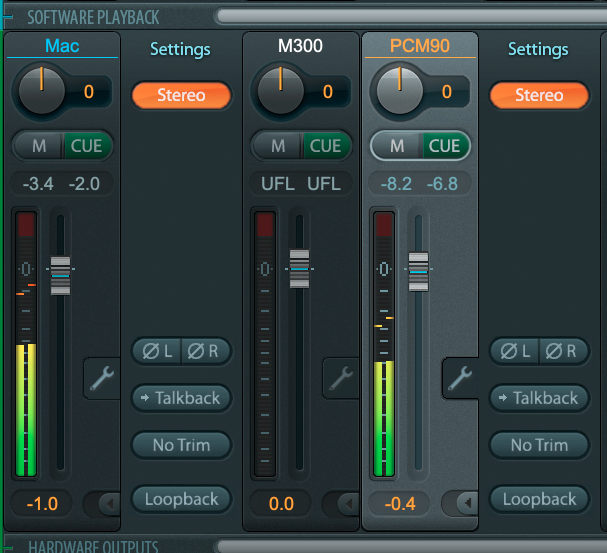Expand the PCM90 channel side arrow
The height and width of the screenshot is (553, 607).
[468, 503]
